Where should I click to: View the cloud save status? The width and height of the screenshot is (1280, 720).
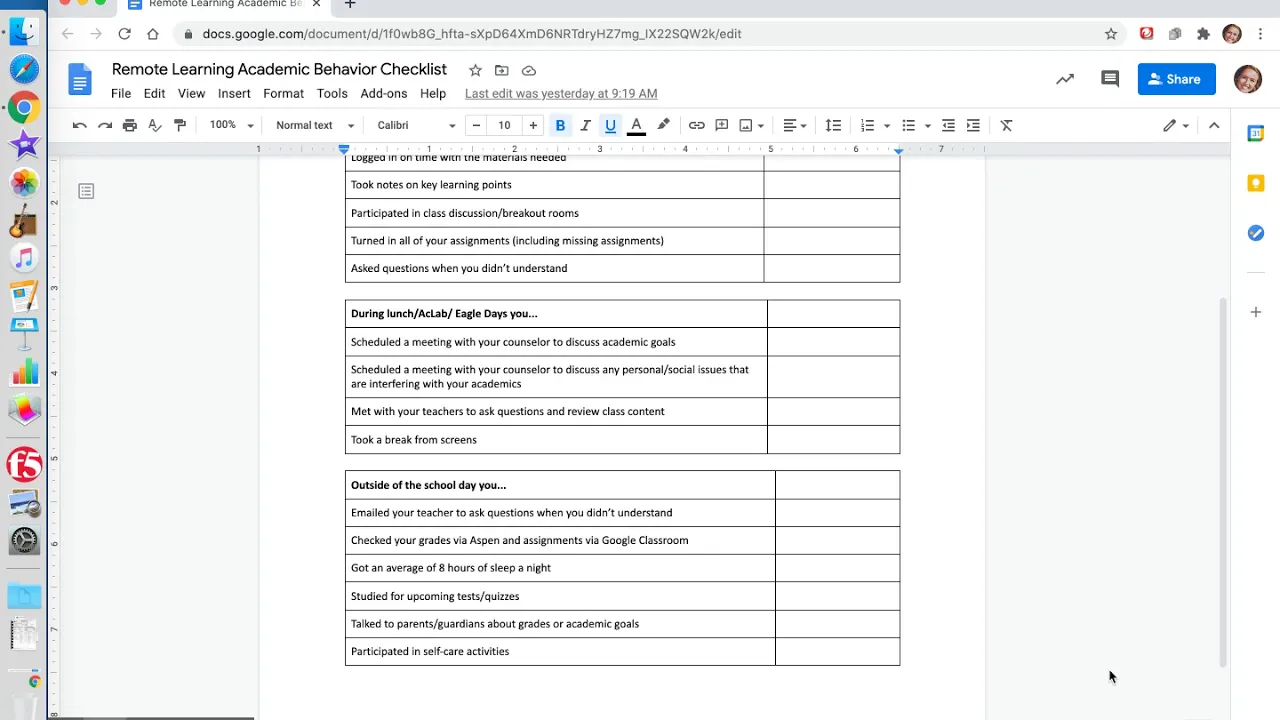pyautogui.click(x=529, y=70)
